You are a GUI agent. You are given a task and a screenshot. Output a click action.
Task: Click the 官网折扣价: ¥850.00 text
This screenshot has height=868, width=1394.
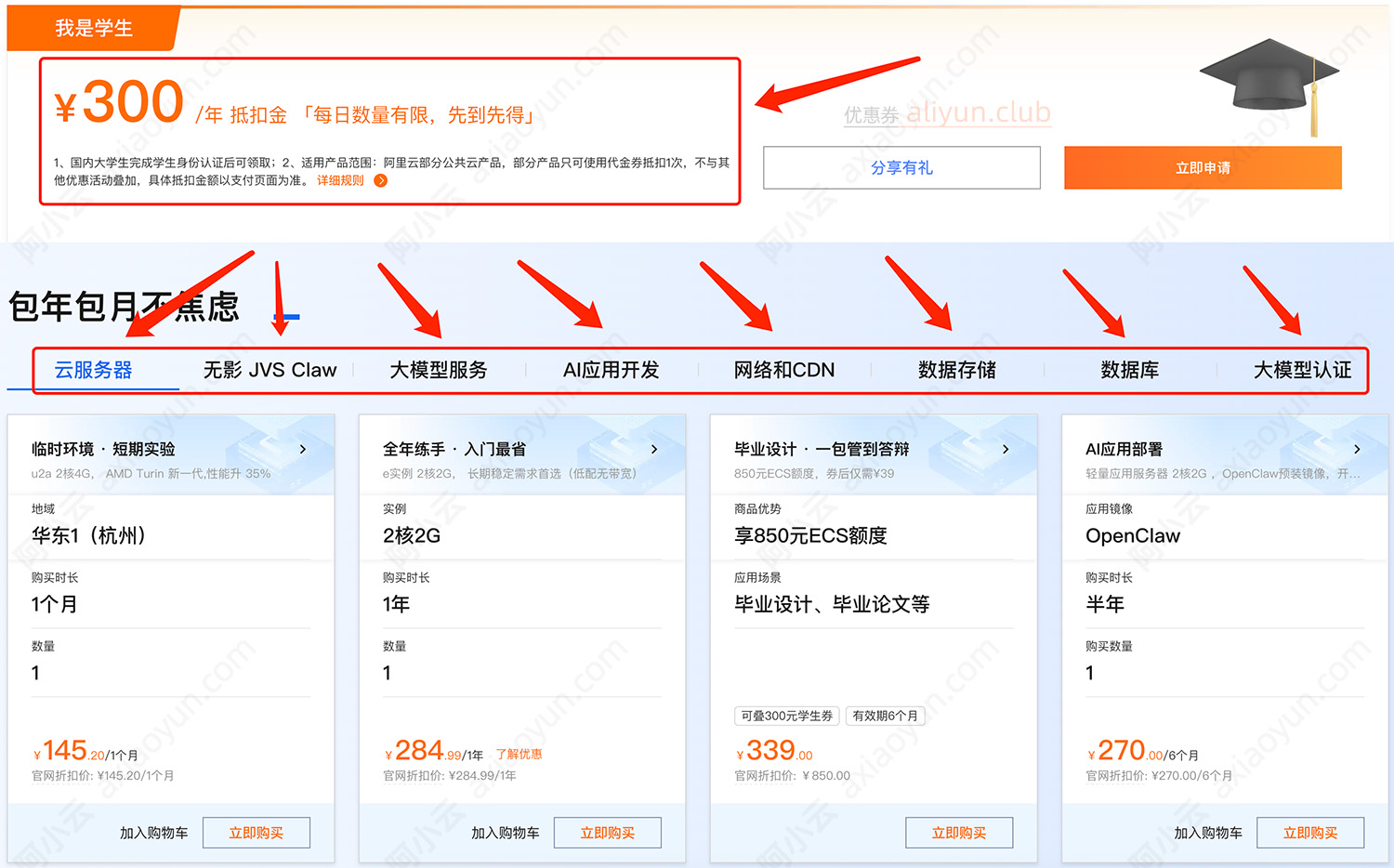[792, 775]
